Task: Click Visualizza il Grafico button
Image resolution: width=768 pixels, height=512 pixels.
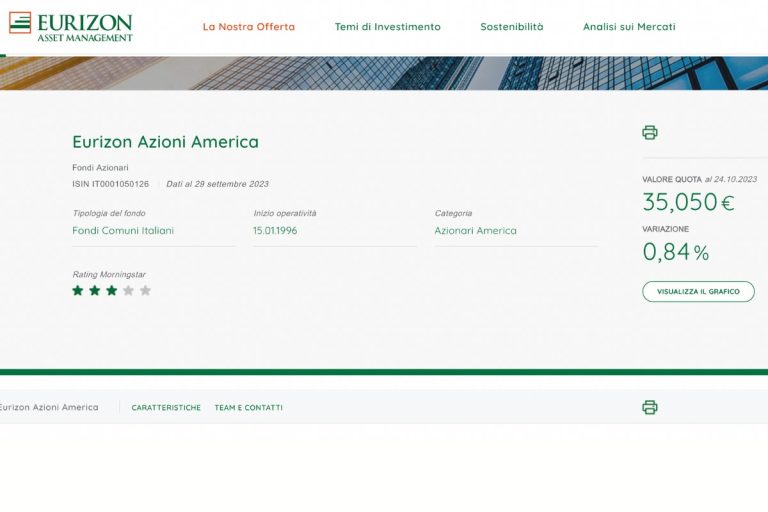Action: (698, 292)
